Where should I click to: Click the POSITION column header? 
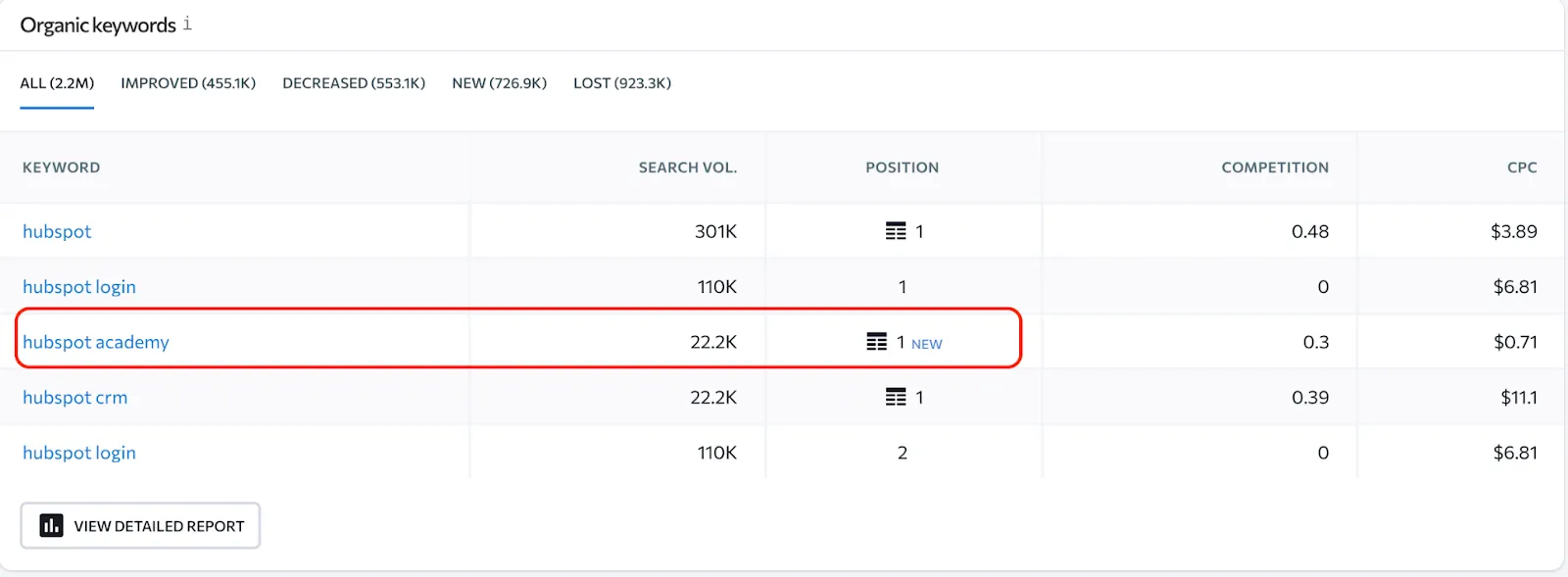pyautogui.click(x=903, y=168)
